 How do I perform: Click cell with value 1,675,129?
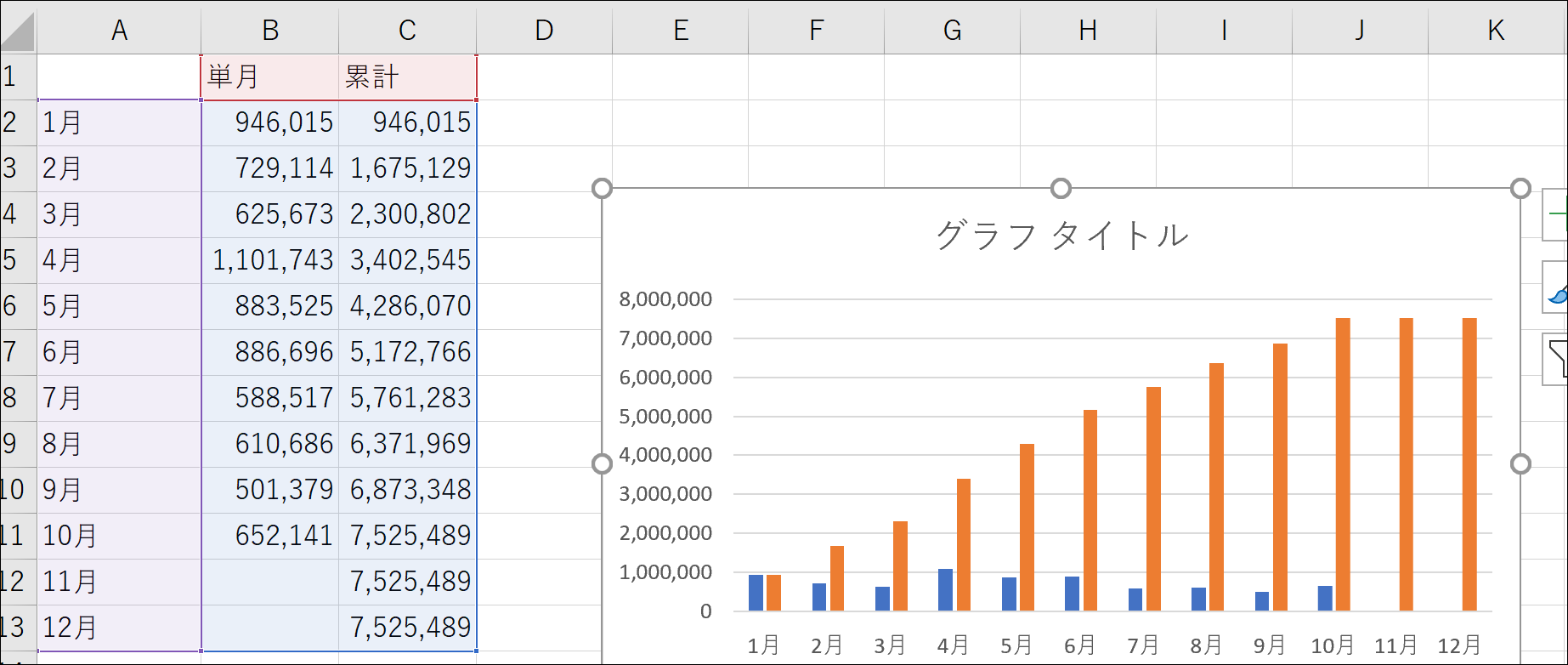(x=407, y=168)
